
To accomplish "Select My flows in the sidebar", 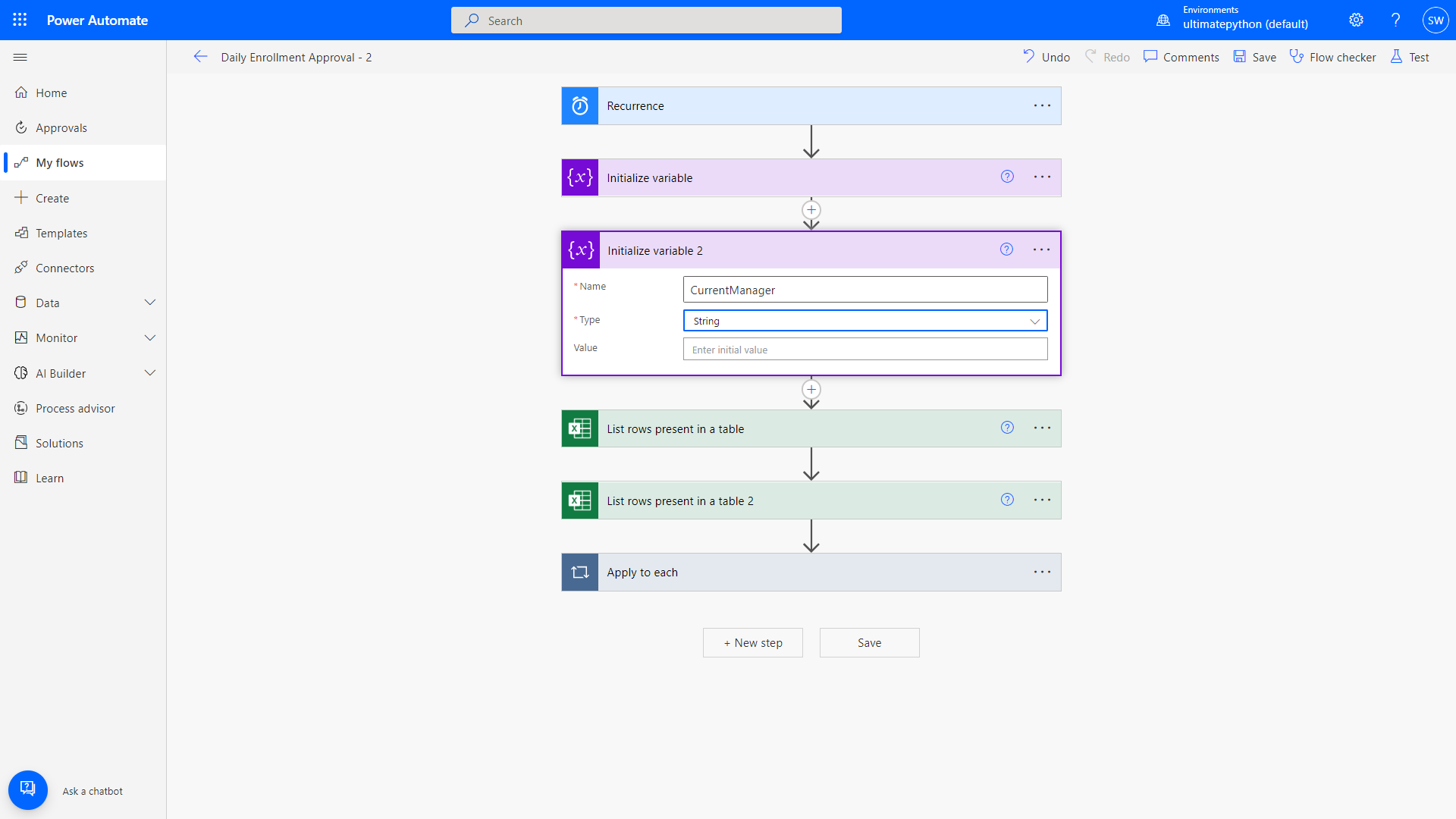I will (x=83, y=162).
